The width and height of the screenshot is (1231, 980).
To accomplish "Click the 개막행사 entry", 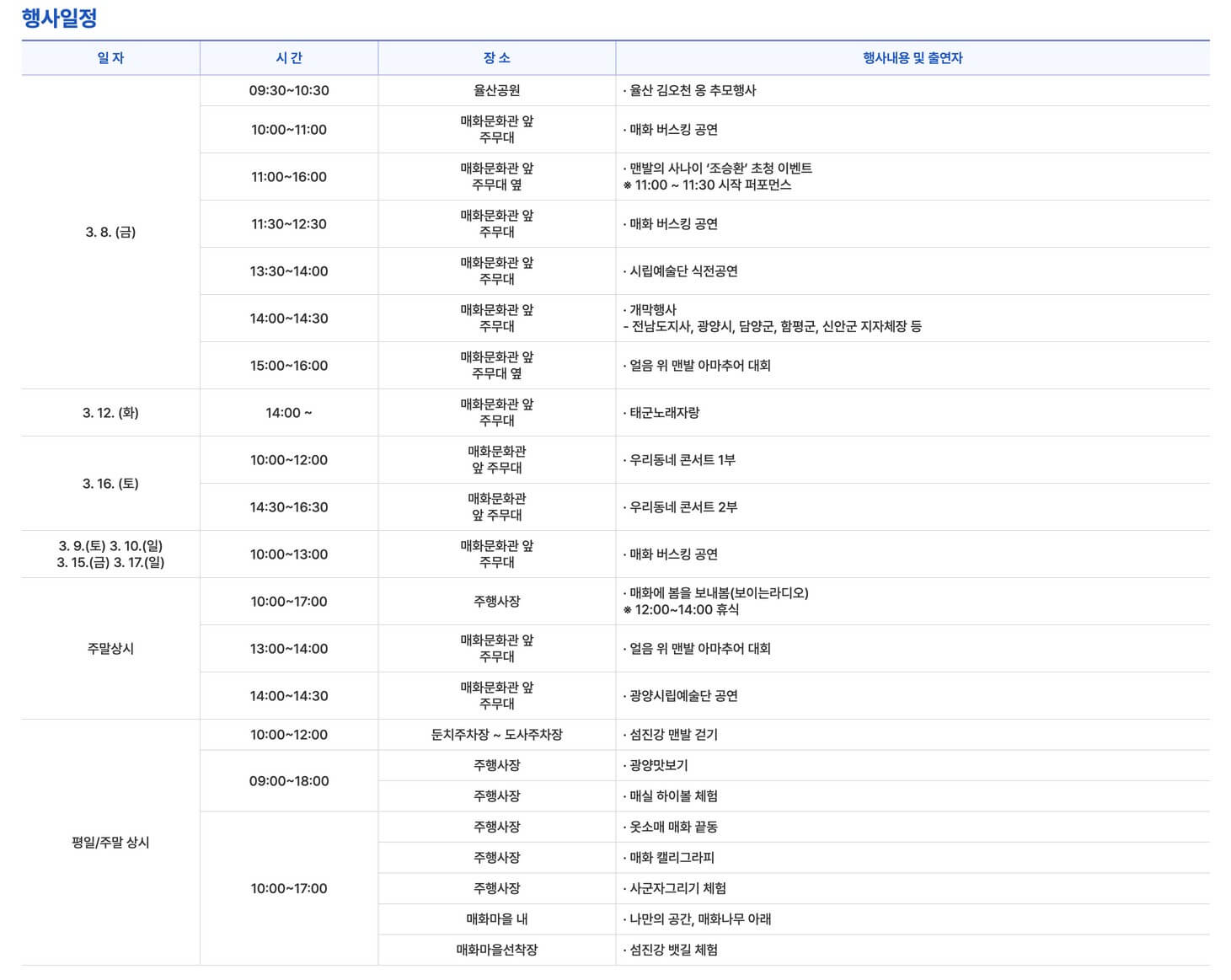I will (650, 310).
